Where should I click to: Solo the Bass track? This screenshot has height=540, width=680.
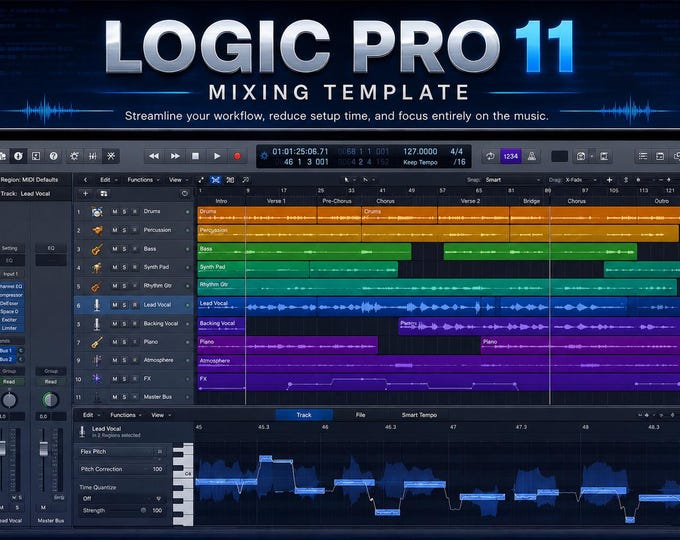[x=124, y=249]
